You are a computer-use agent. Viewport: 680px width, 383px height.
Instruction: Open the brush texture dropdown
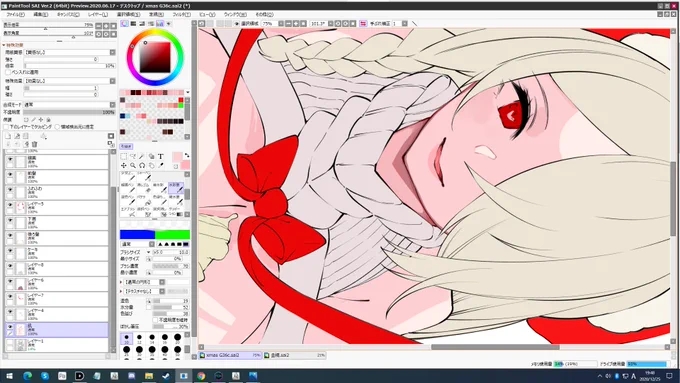[x=162, y=291]
